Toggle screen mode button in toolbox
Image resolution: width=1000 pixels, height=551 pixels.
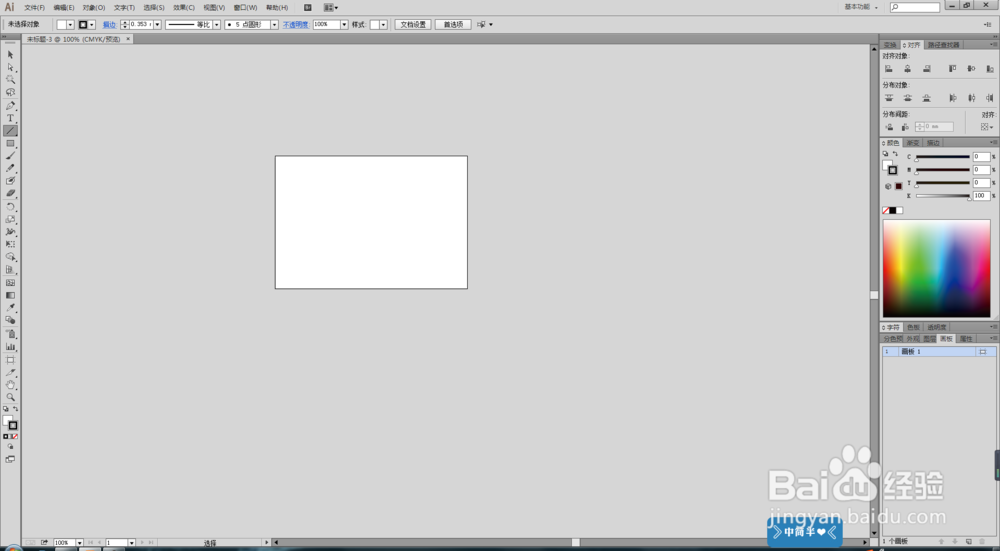[x=10, y=459]
